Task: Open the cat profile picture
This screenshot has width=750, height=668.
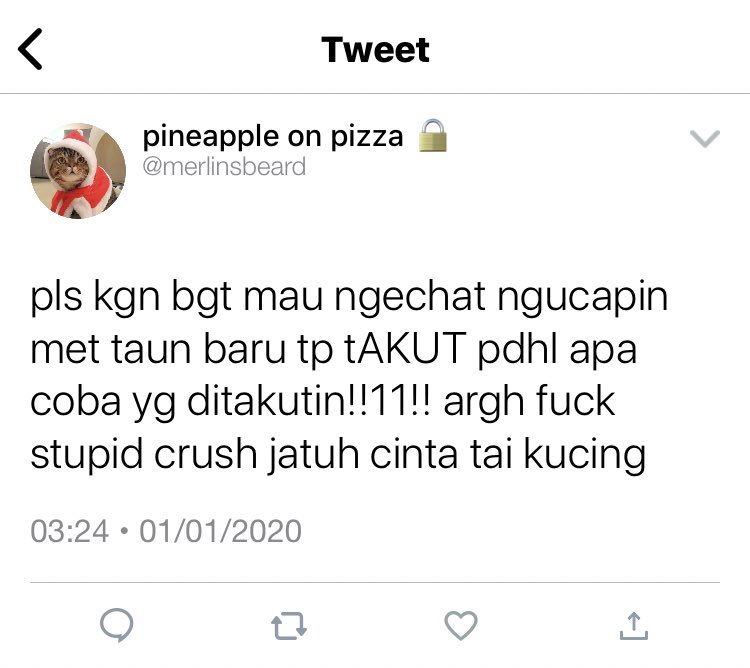Action: [78, 171]
